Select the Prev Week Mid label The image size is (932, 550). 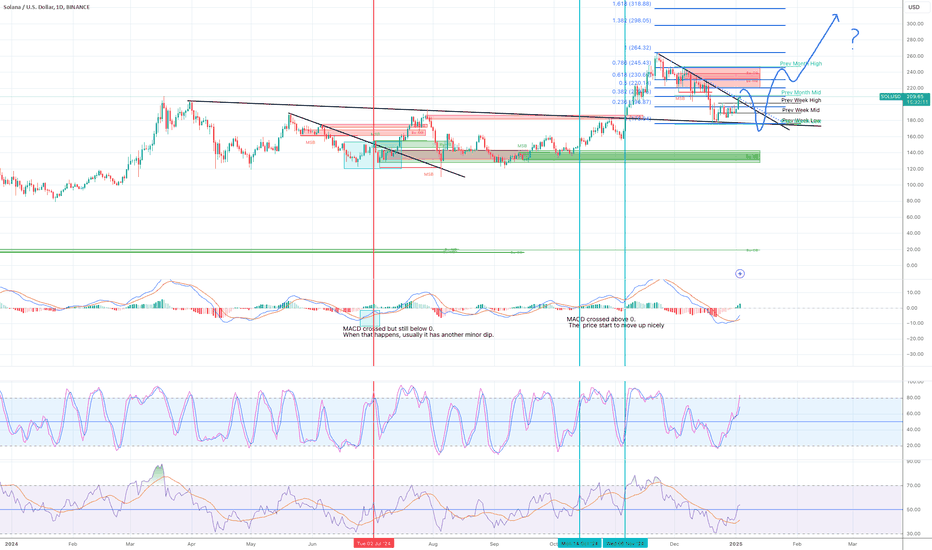[x=801, y=110]
